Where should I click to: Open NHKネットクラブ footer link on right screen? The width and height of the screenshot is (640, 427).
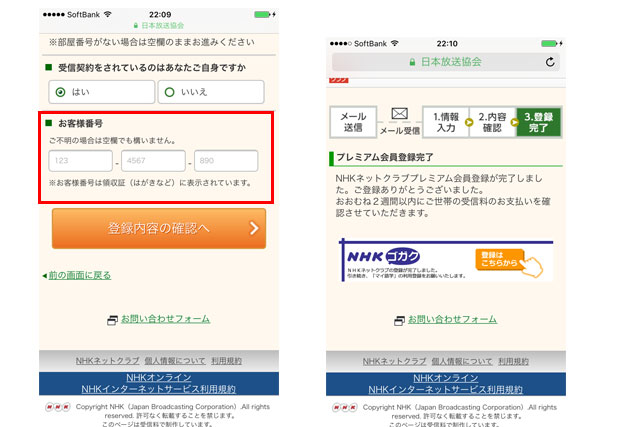(394, 361)
